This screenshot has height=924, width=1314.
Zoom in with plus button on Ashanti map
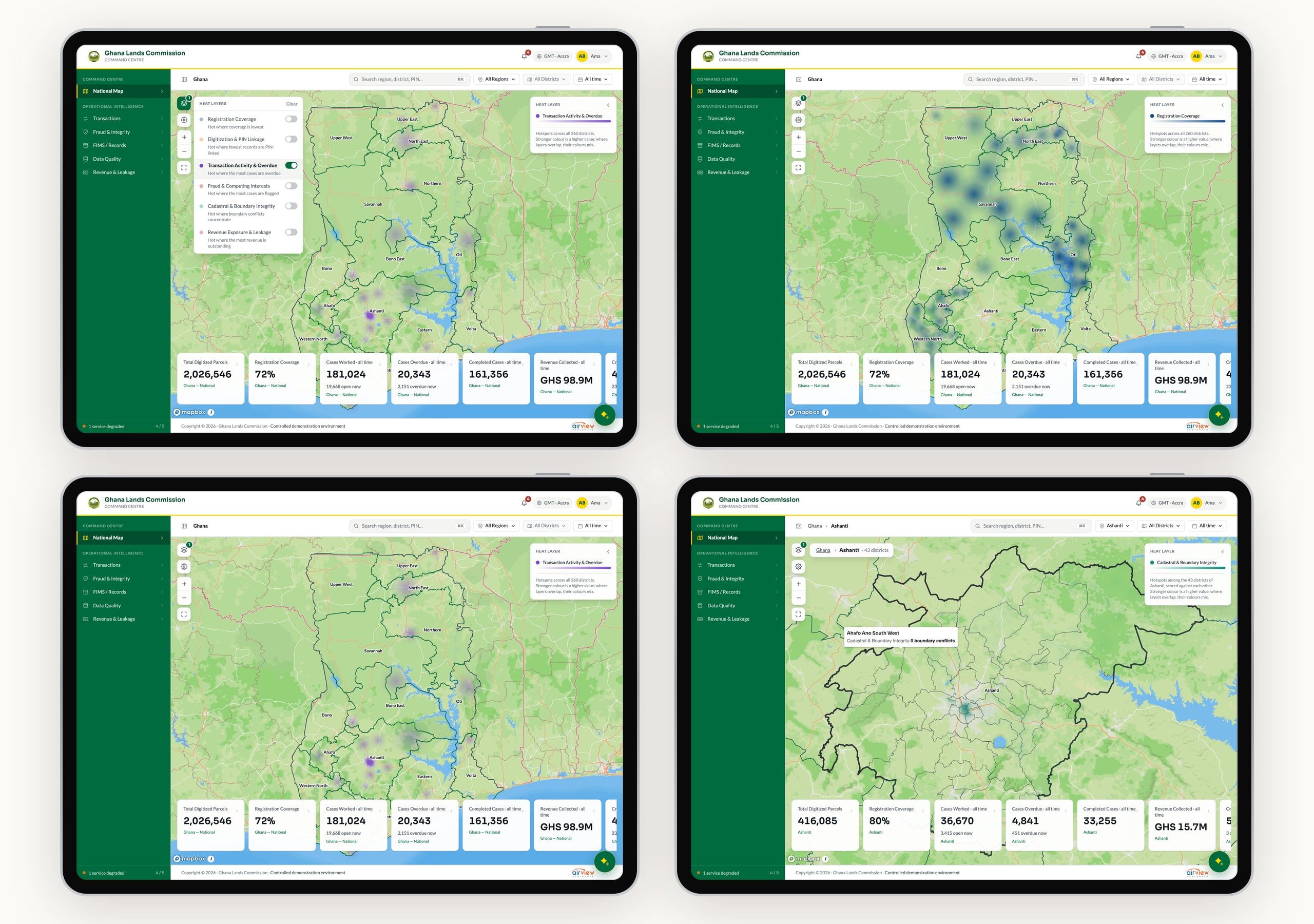pos(798,584)
